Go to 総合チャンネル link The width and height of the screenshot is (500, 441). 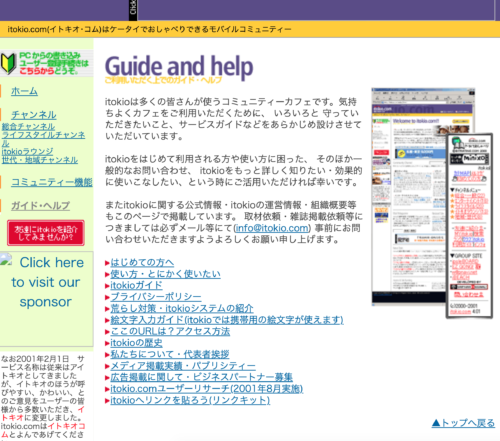[x=28, y=127]
